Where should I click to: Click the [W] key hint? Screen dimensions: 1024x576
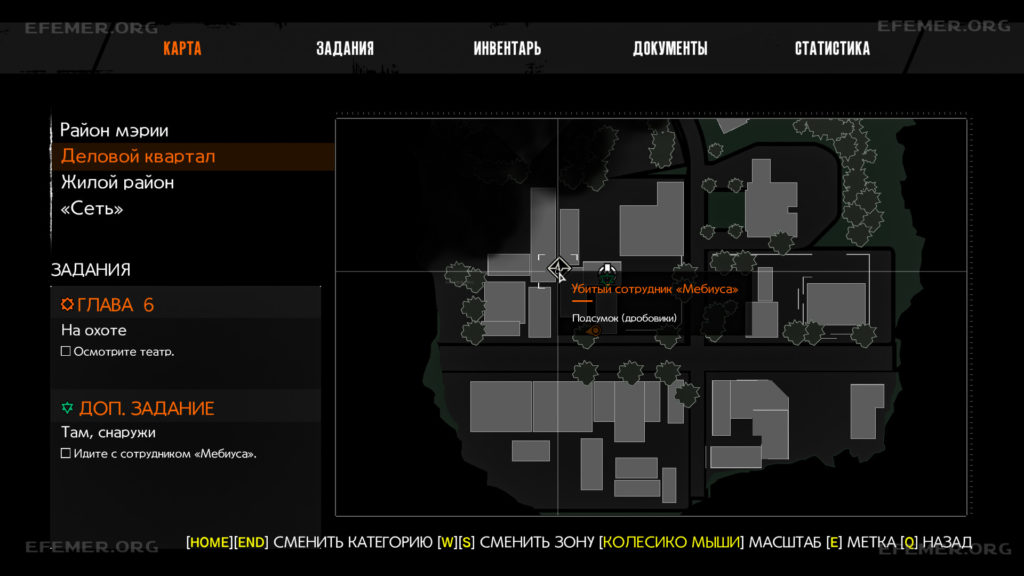coord(447,542)
